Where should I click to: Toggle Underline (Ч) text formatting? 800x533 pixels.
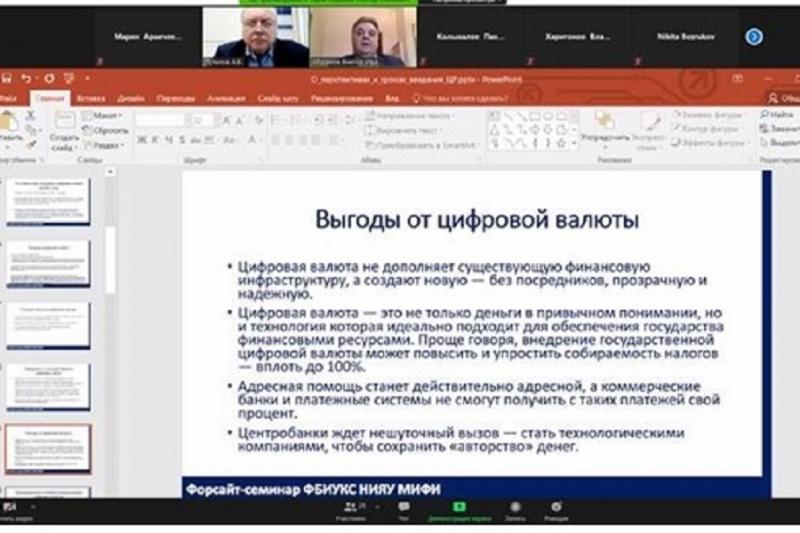(168, 139)
